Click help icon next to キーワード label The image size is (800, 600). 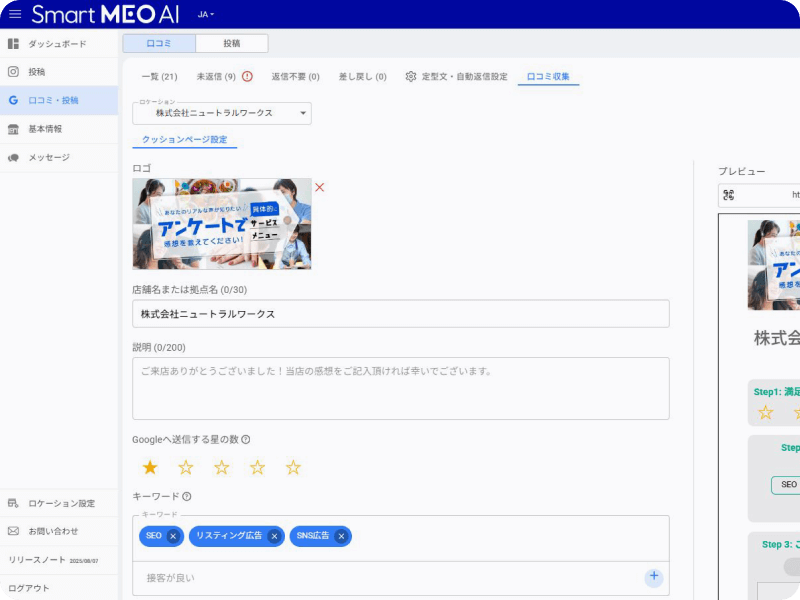pyautogui.click(x=187, y=496)
